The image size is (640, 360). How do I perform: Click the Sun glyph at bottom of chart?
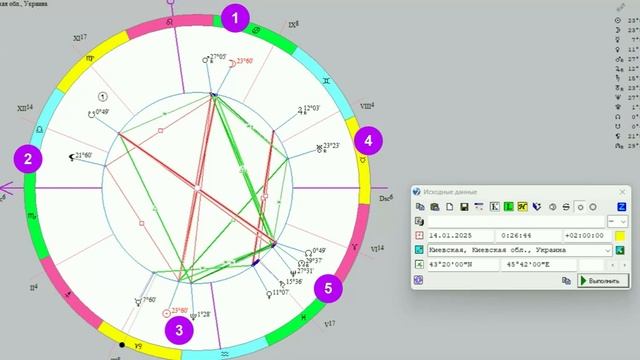tap(166, 313)
